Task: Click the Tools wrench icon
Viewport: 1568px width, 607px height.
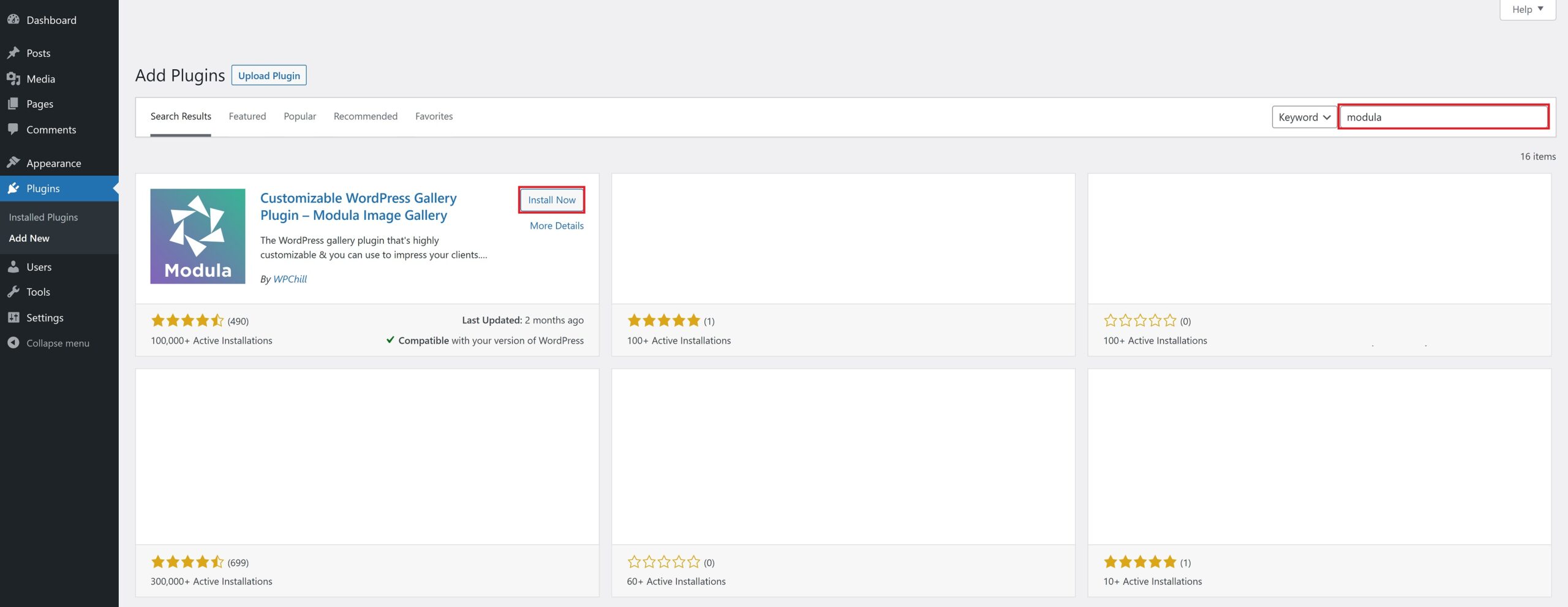Action: click(x=13, y=292)
